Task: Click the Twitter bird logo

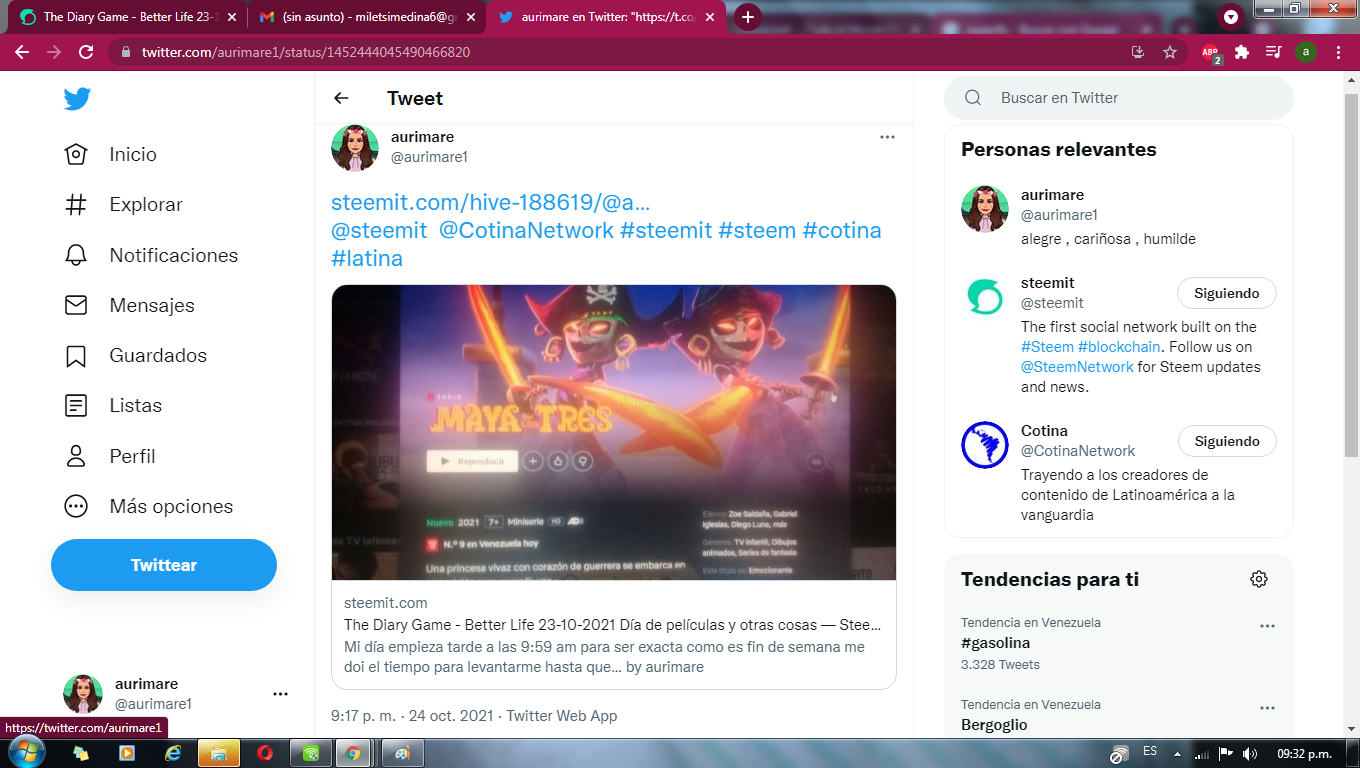Action: (x=77, y=99)
